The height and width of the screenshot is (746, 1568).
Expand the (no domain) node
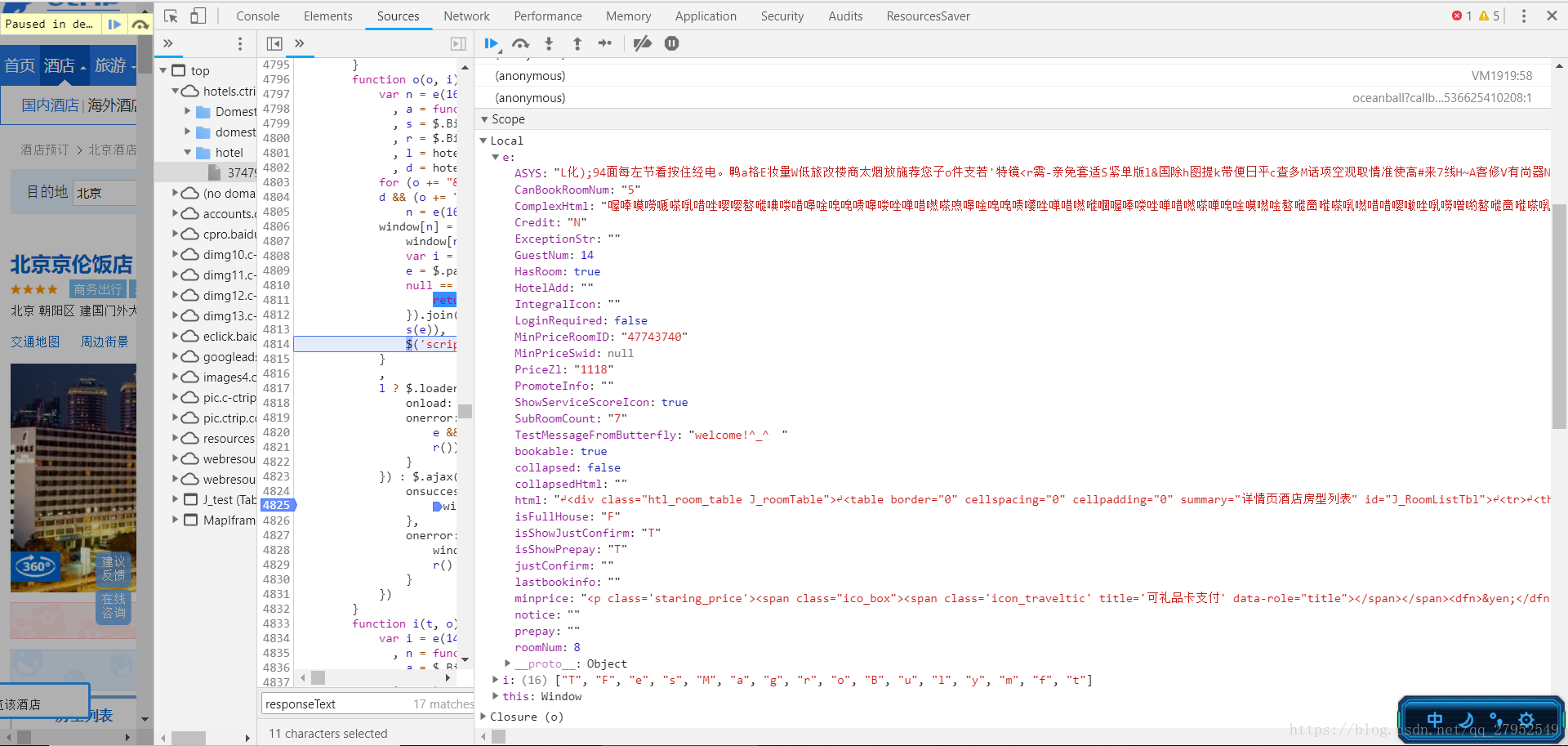(x=175, y=193)
